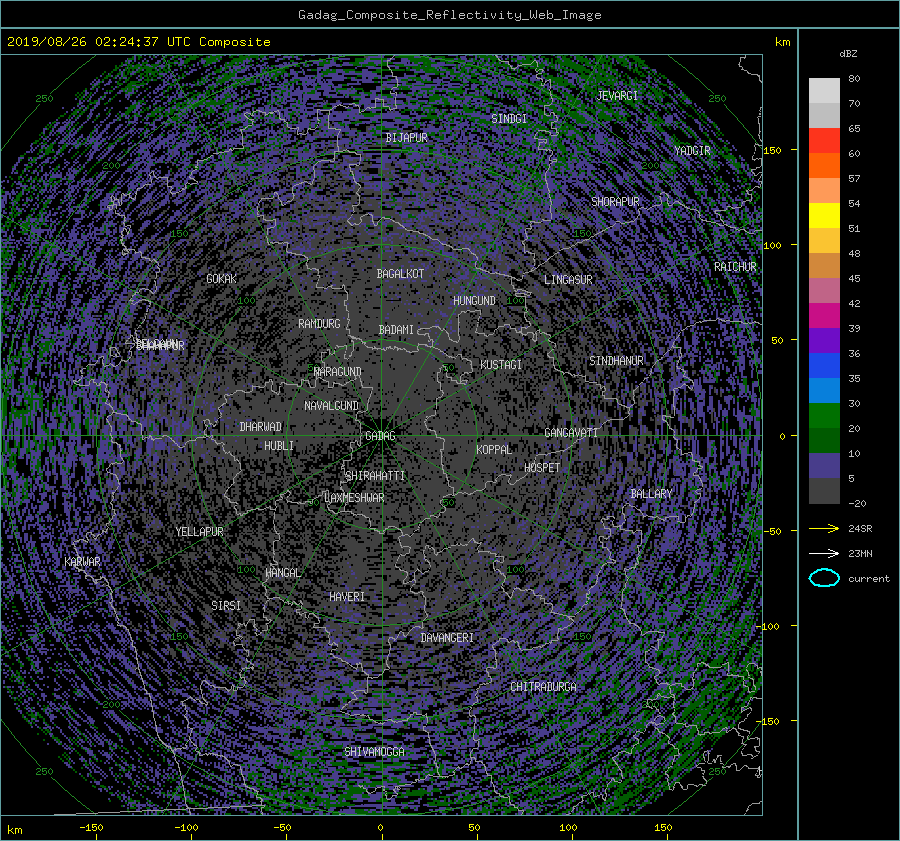
Task: Click the HOSPET city label
Action: 542,468
